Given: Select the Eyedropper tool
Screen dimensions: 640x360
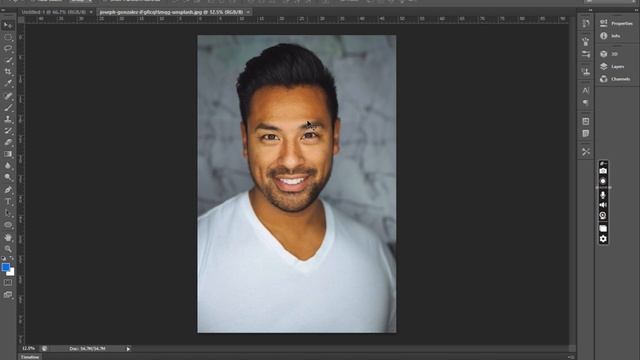Looking at the screenshot, I should [x=8, y=83].
